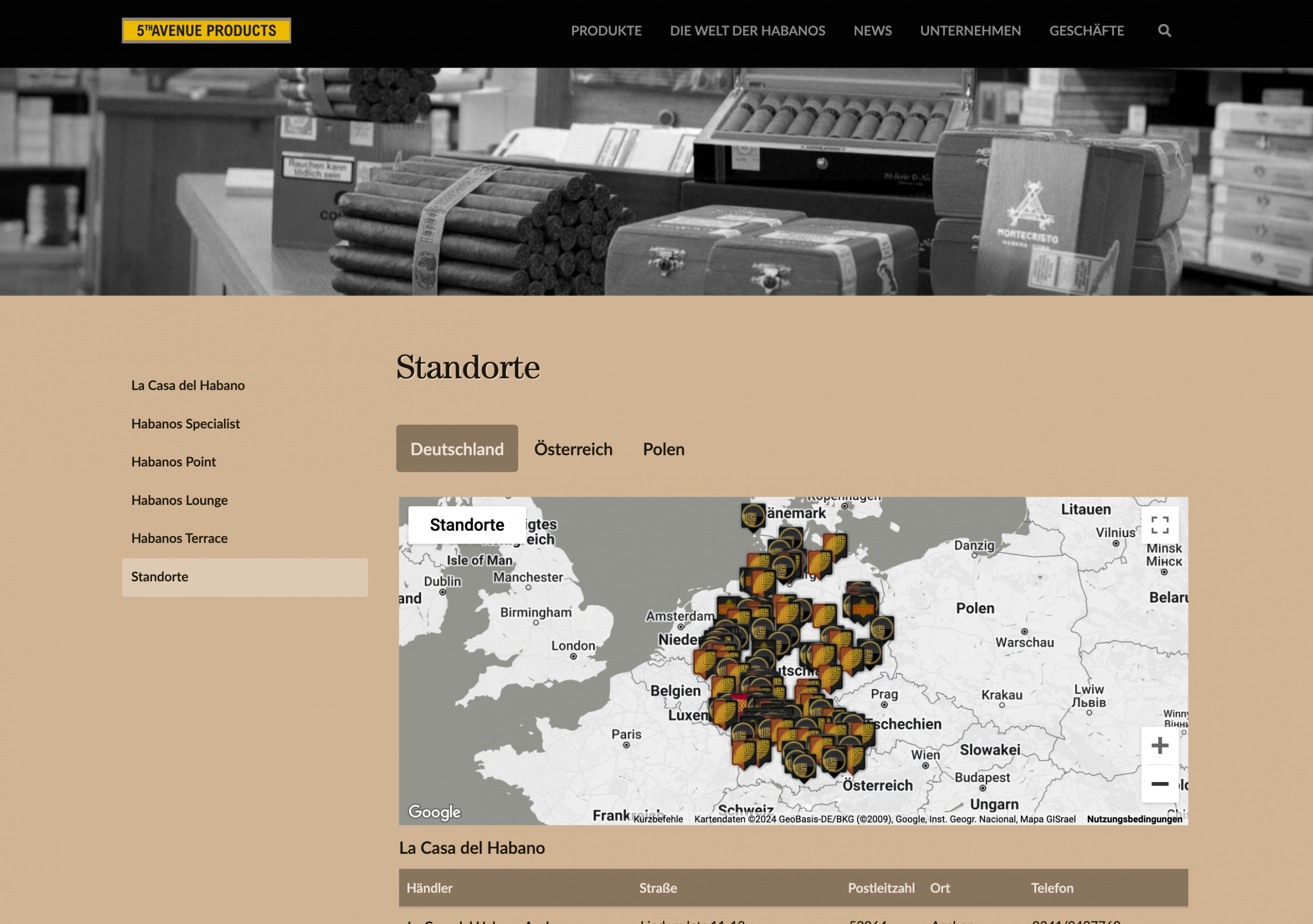
Task: Click Nutzungsbedingungen link on the map
Action: point(1134,819)
